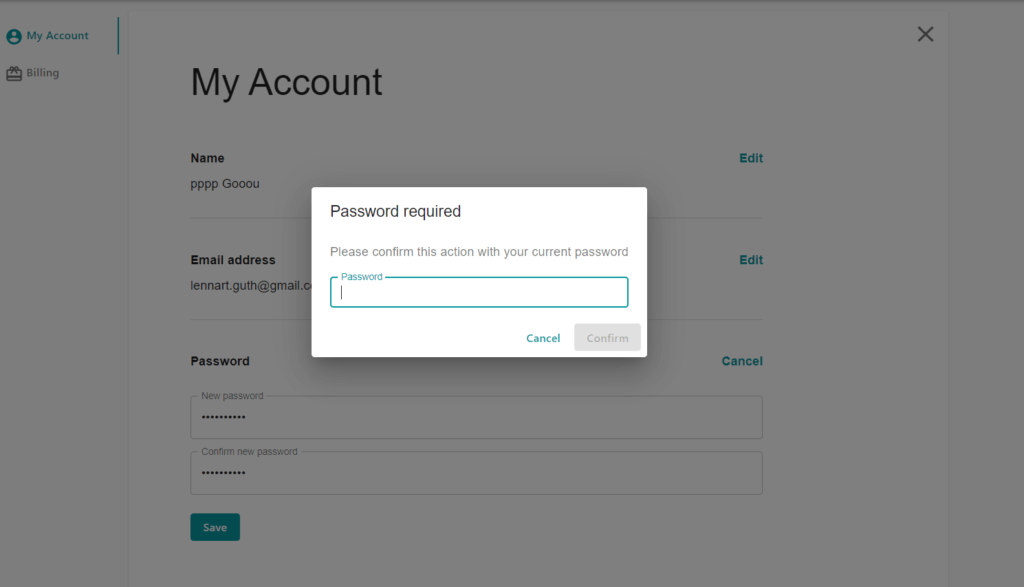Click the lennart.guth email address text
Viewport: 1024px width, 587px height.
click(251, 285)
